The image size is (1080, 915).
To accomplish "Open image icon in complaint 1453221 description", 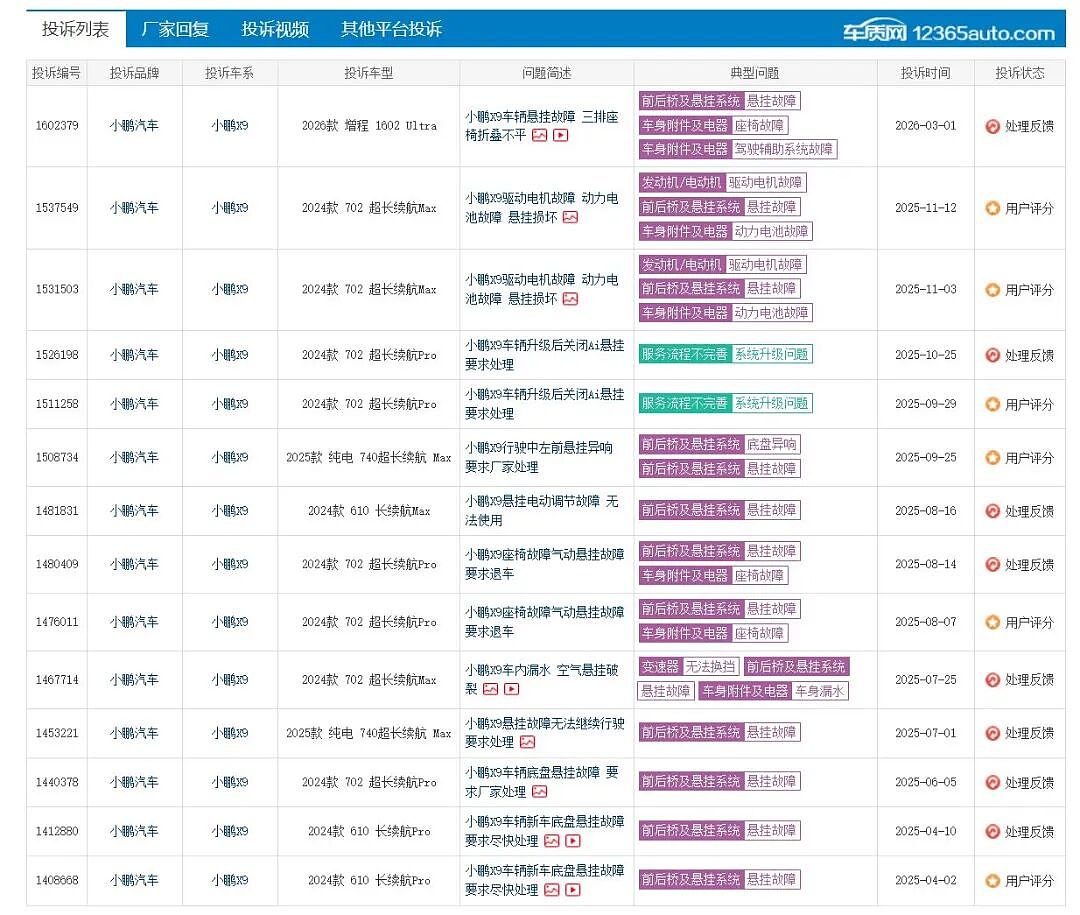I will click(528, 742).
